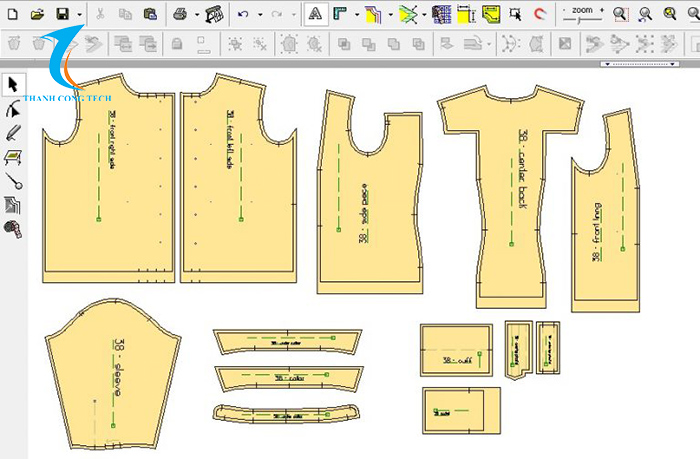Screen dimensions: 700x459
Task: Expand the redo history dropdown
Action: point(294,15)
